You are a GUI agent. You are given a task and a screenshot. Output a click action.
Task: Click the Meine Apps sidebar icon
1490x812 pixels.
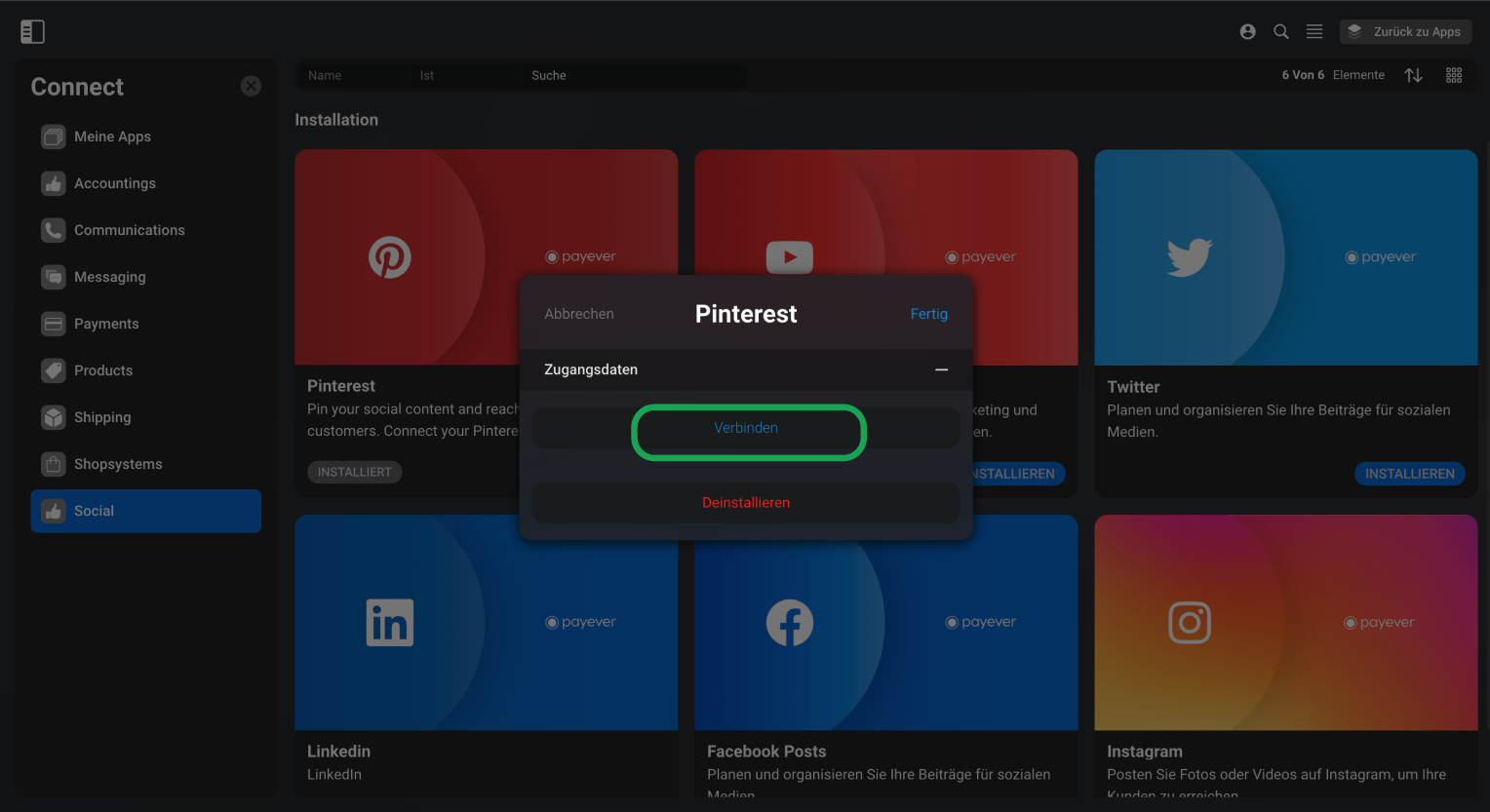54,136
